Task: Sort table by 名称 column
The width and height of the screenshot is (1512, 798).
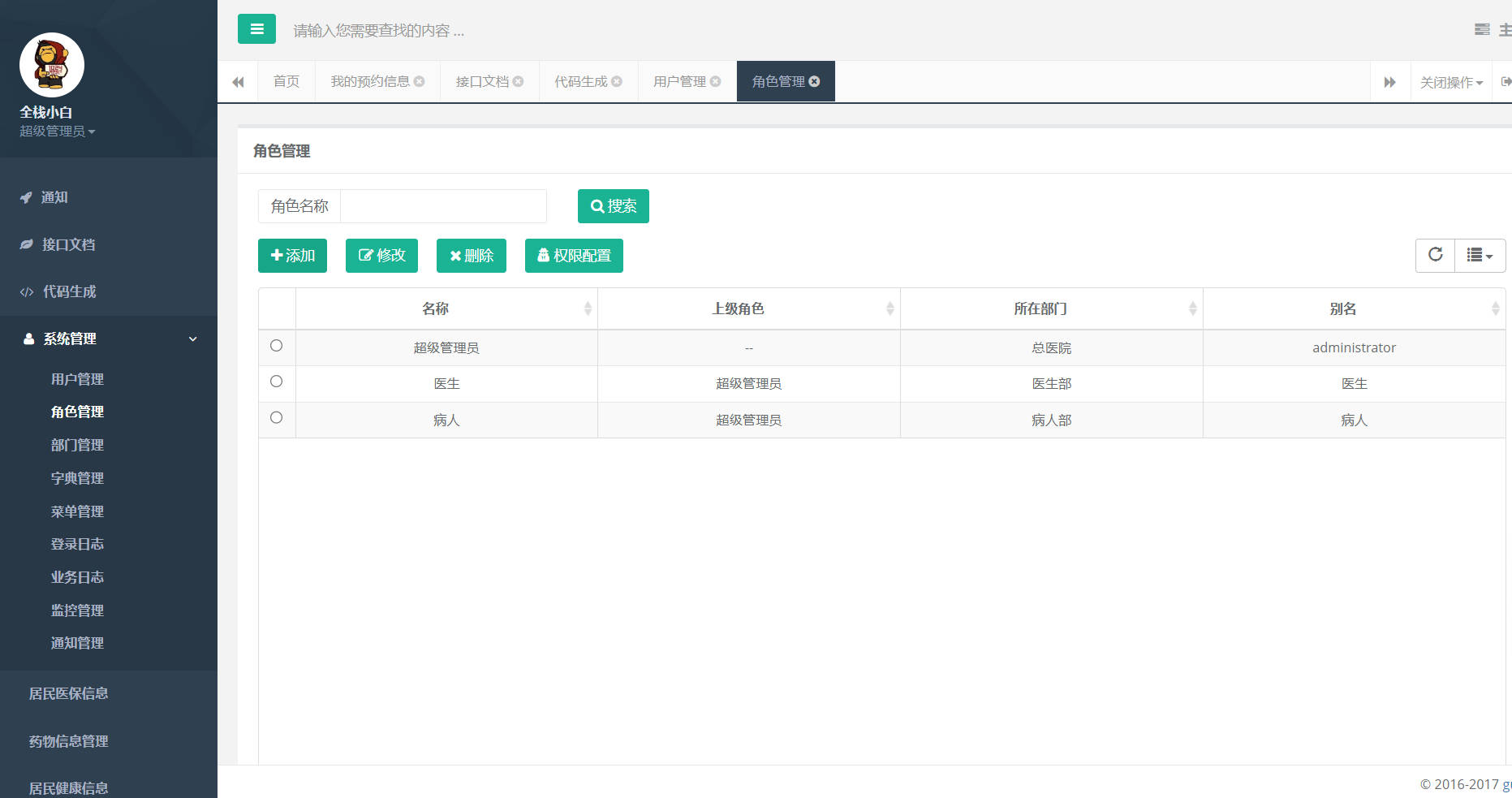Action: tap(446, 308)
